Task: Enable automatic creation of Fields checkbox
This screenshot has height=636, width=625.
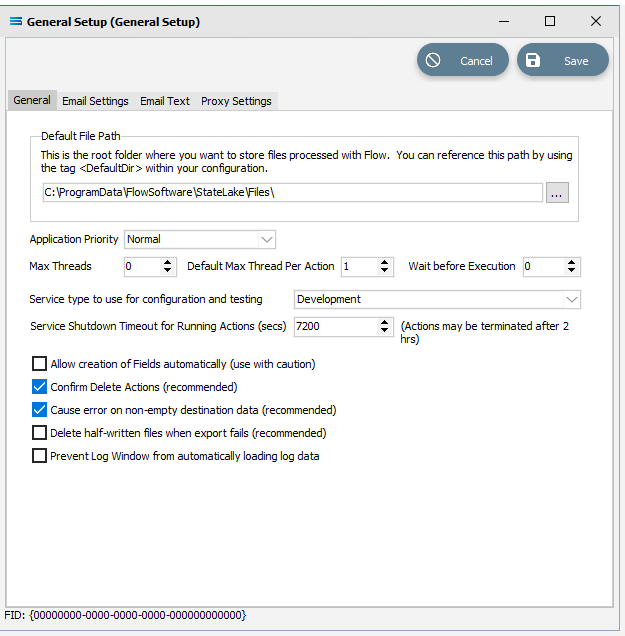Action: (39, 364)
